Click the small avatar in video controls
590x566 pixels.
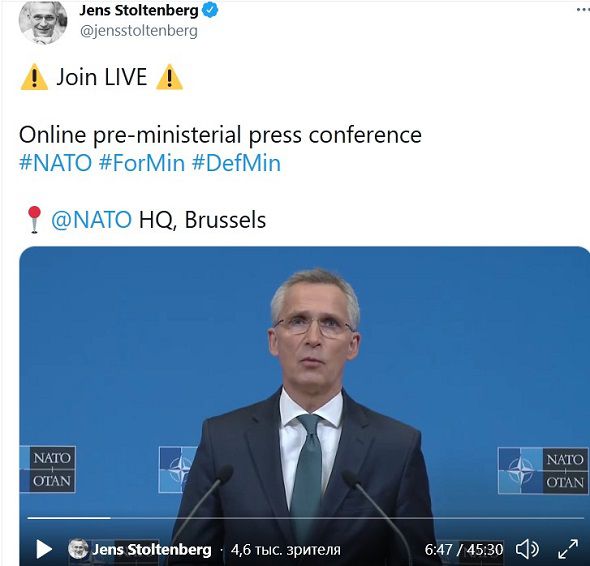(x=78, y=549)
